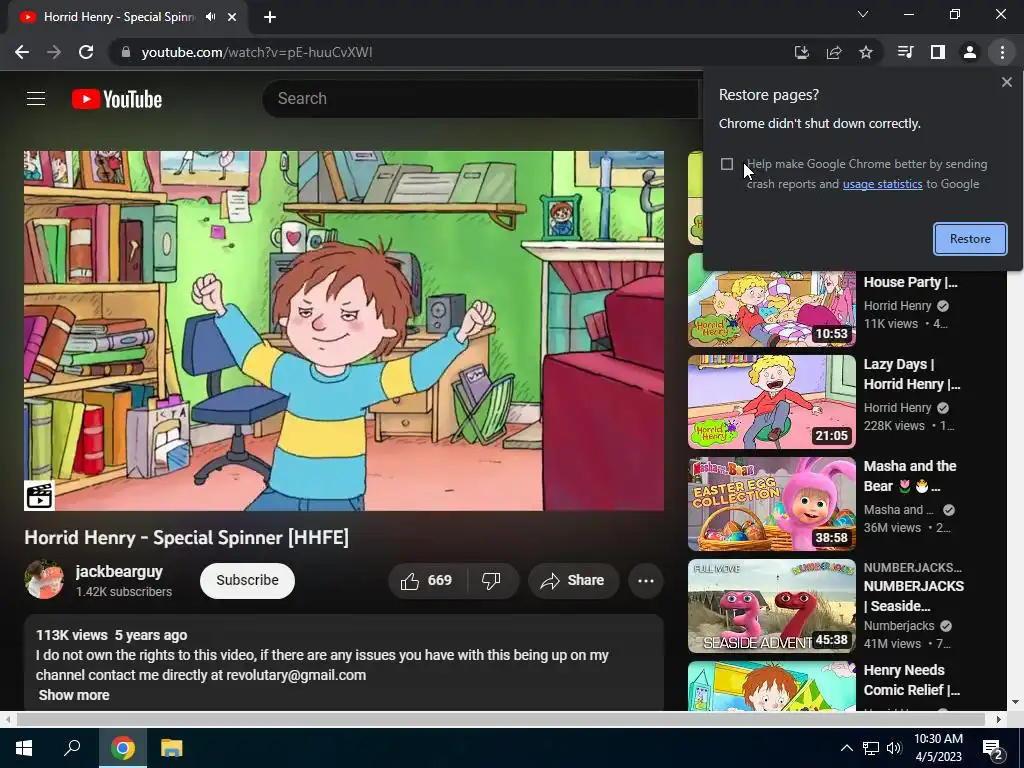
Task: Go back to the previous page
Action: (x=22, y=52)
